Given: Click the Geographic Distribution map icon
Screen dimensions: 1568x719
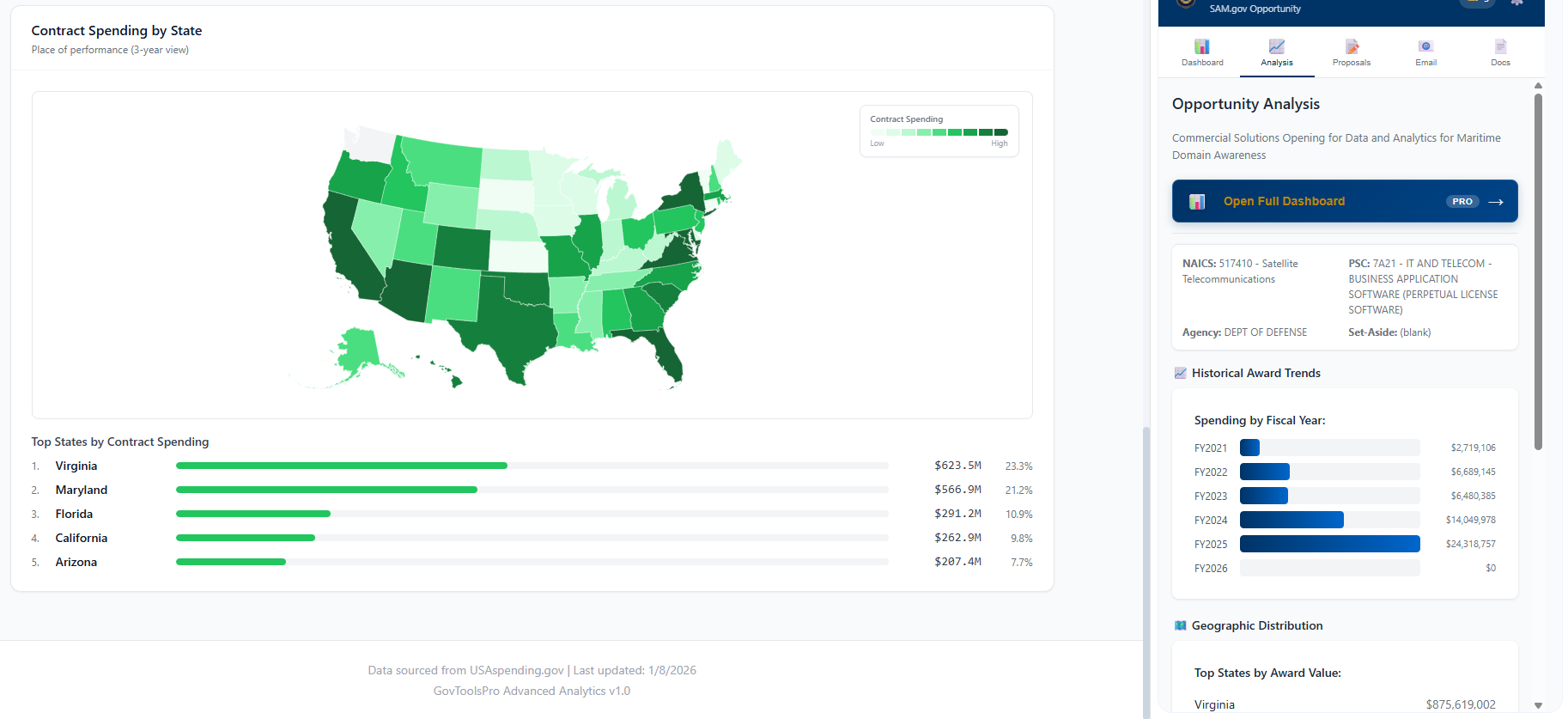Looking at the screenshot, I should tap(1179, 625).
